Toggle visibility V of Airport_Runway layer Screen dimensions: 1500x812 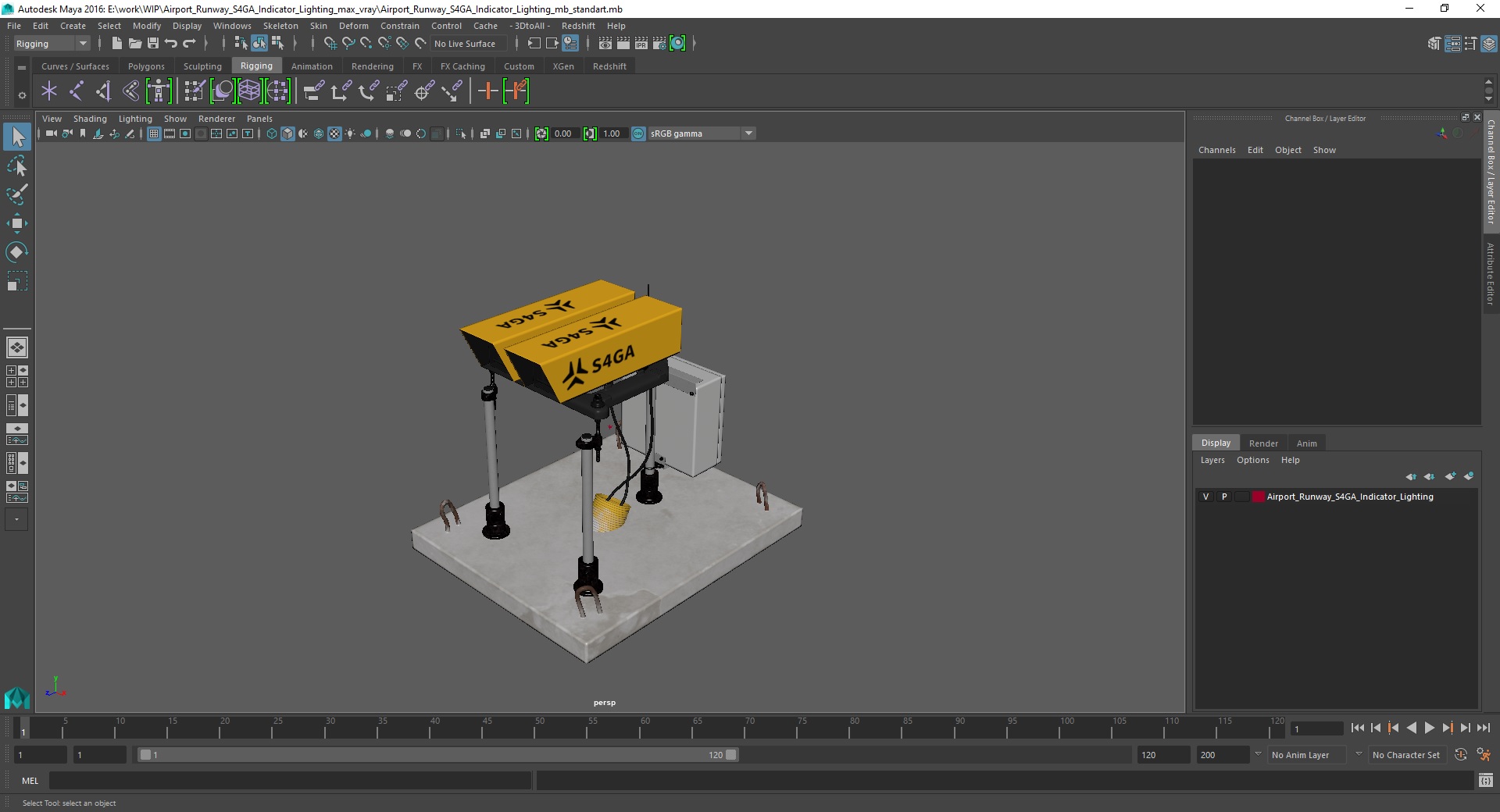click(x=1205, y=497)
